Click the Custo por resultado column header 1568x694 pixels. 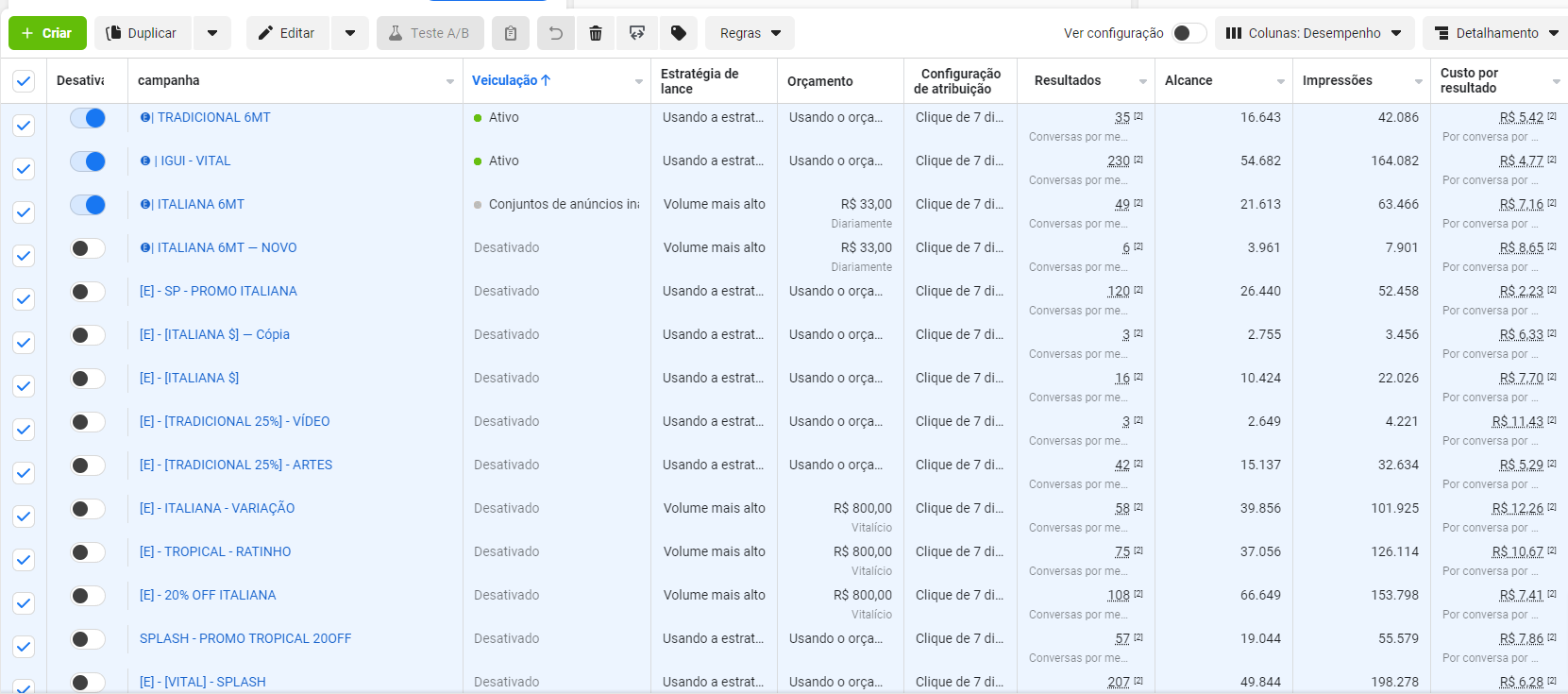[x=1470, y=80]
